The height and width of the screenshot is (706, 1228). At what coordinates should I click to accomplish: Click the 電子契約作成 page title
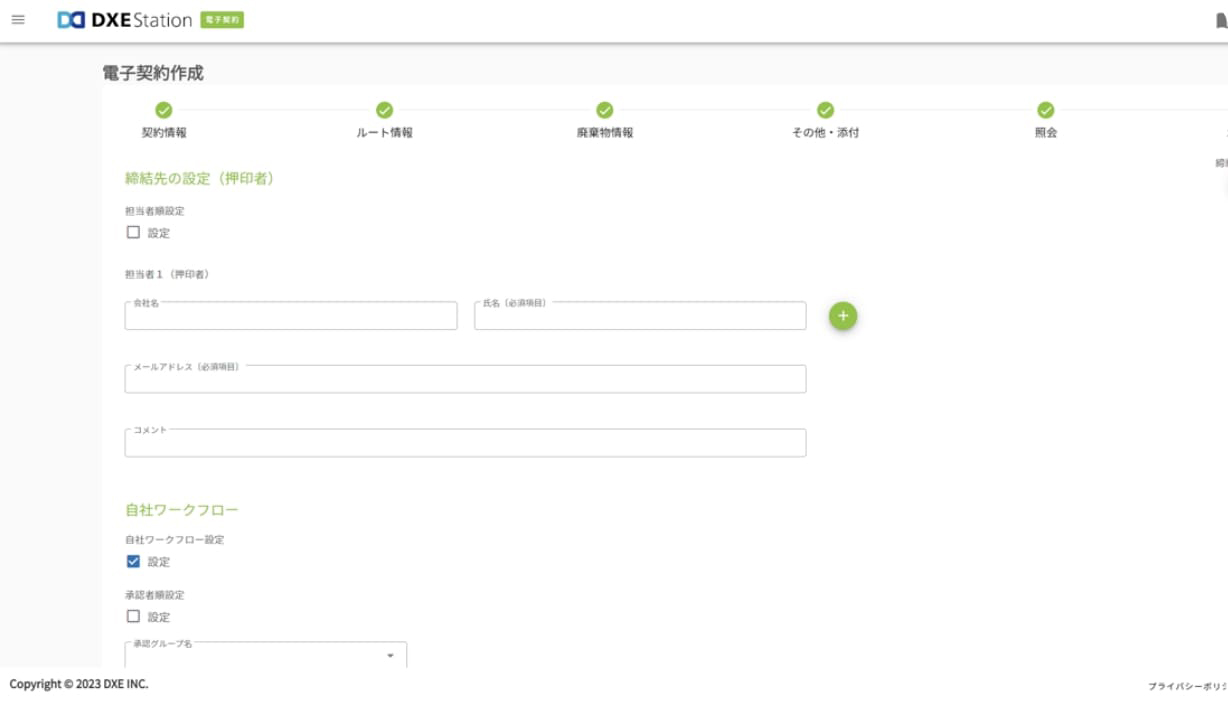[153, 73]
